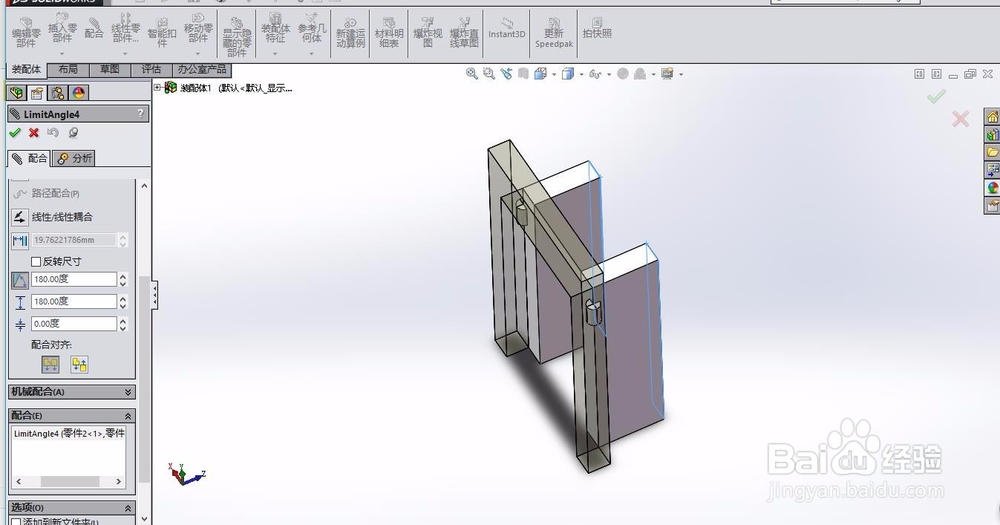Open the 配合 mates tab in panel
Viewport: 1000px width, 525px height.
click(29, 158)
